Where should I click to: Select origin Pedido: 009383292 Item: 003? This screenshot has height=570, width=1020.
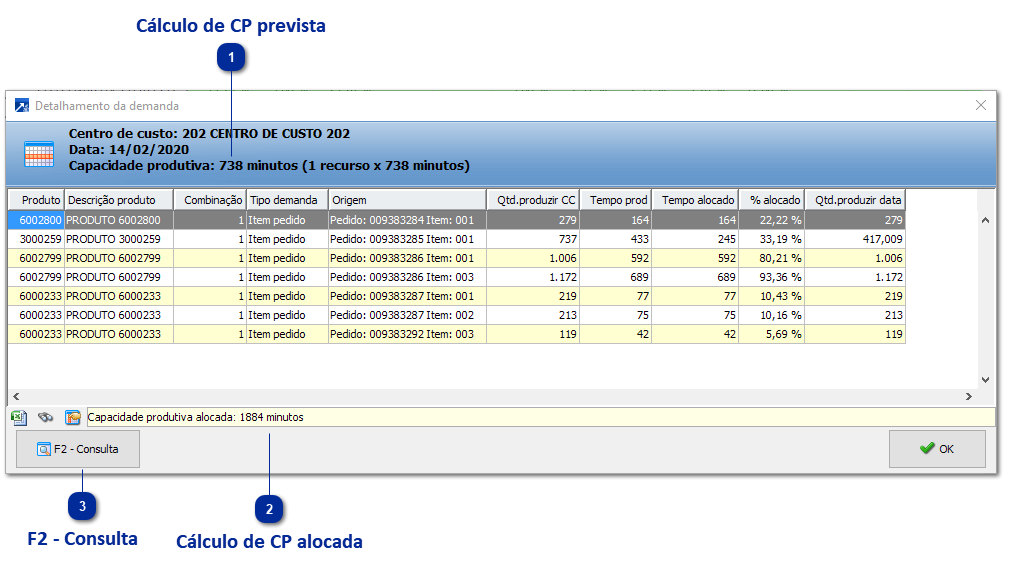(407, 334)
